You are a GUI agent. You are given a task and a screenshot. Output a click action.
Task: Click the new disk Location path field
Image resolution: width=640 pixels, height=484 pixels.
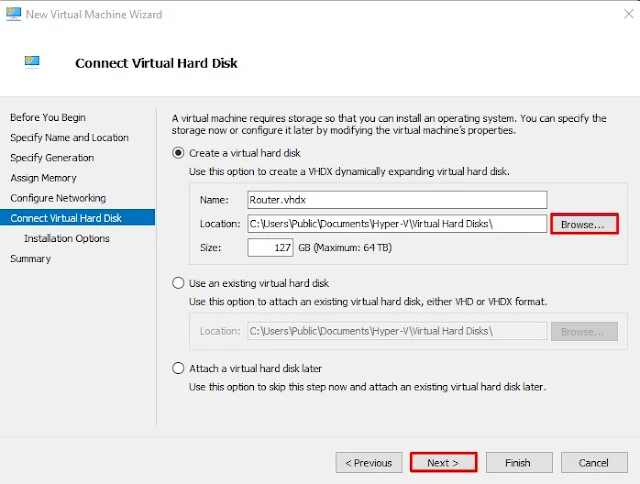click(x=397, y=224)
